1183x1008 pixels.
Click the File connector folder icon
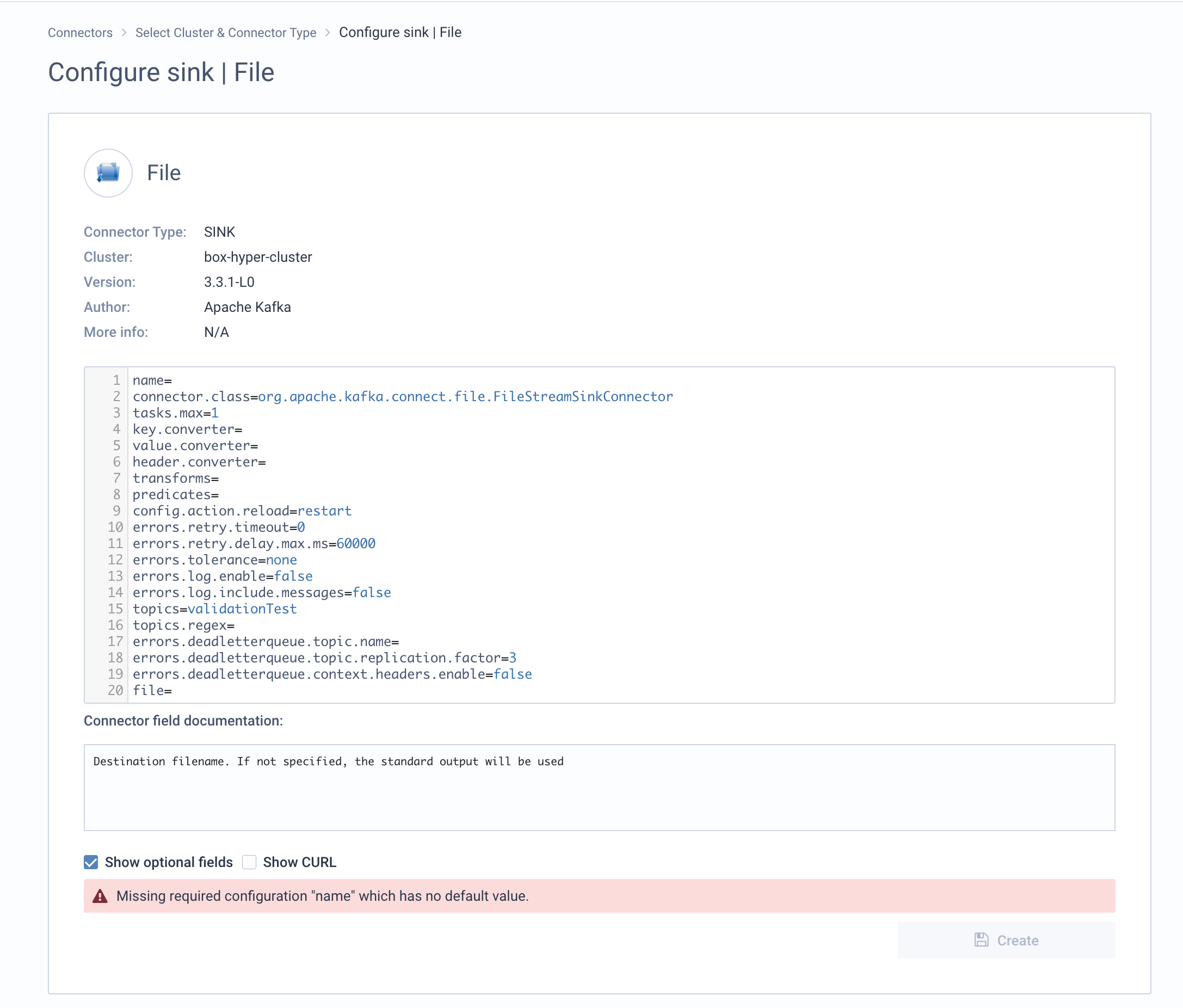pyautogui.click(x=108, y=173)
